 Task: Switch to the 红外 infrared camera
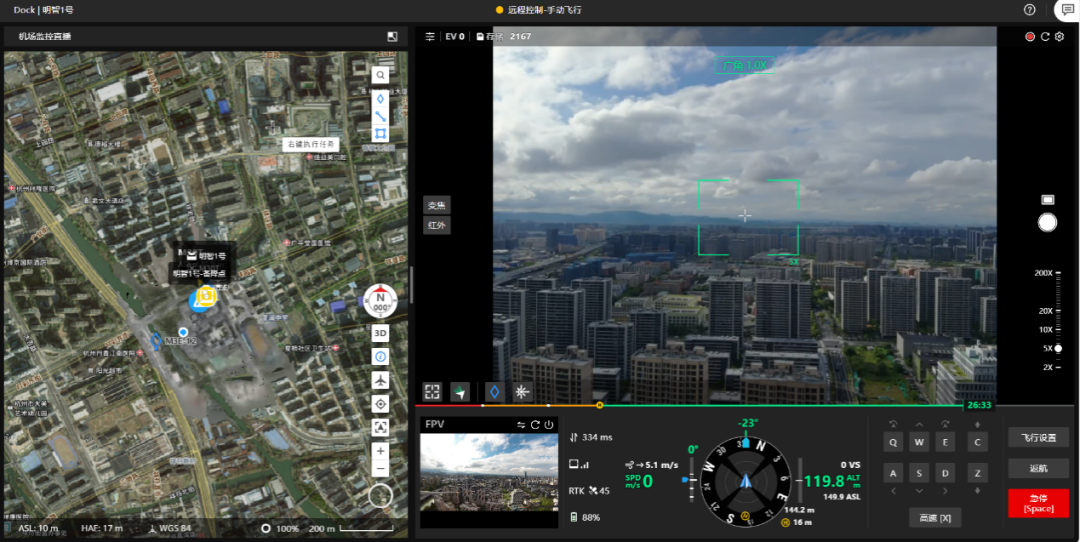(437, 225)
